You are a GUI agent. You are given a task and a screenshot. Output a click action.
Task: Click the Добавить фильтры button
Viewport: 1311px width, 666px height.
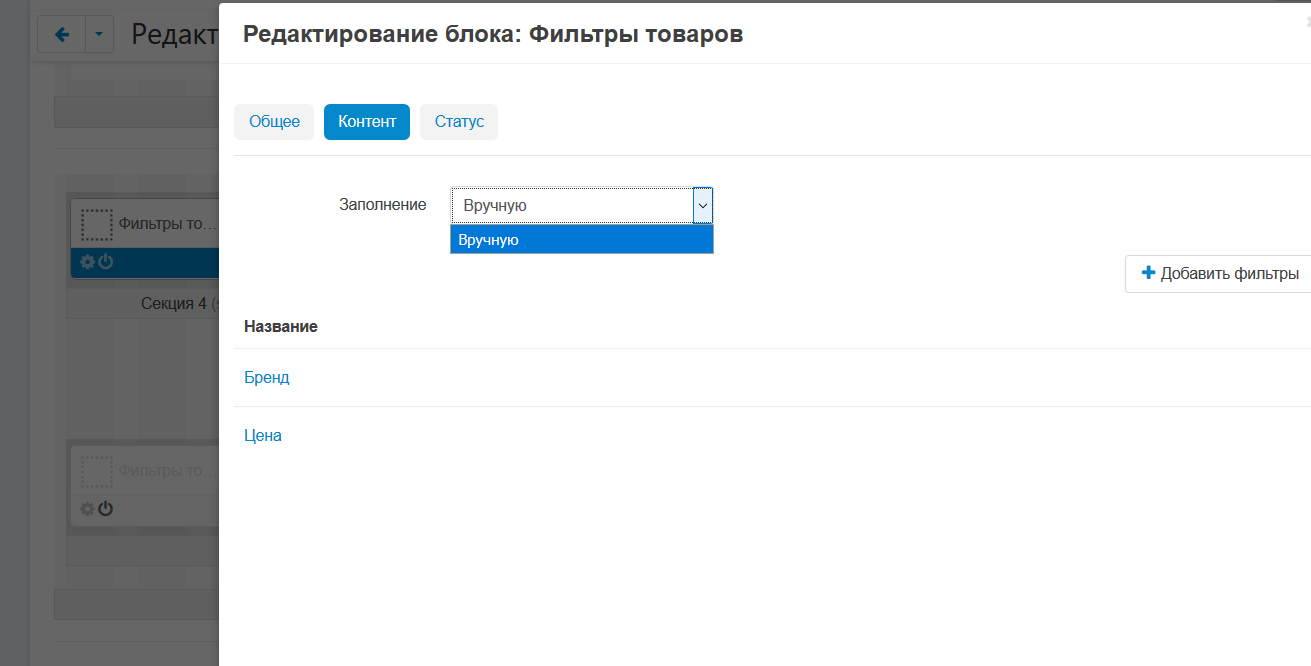(1219, 273)
